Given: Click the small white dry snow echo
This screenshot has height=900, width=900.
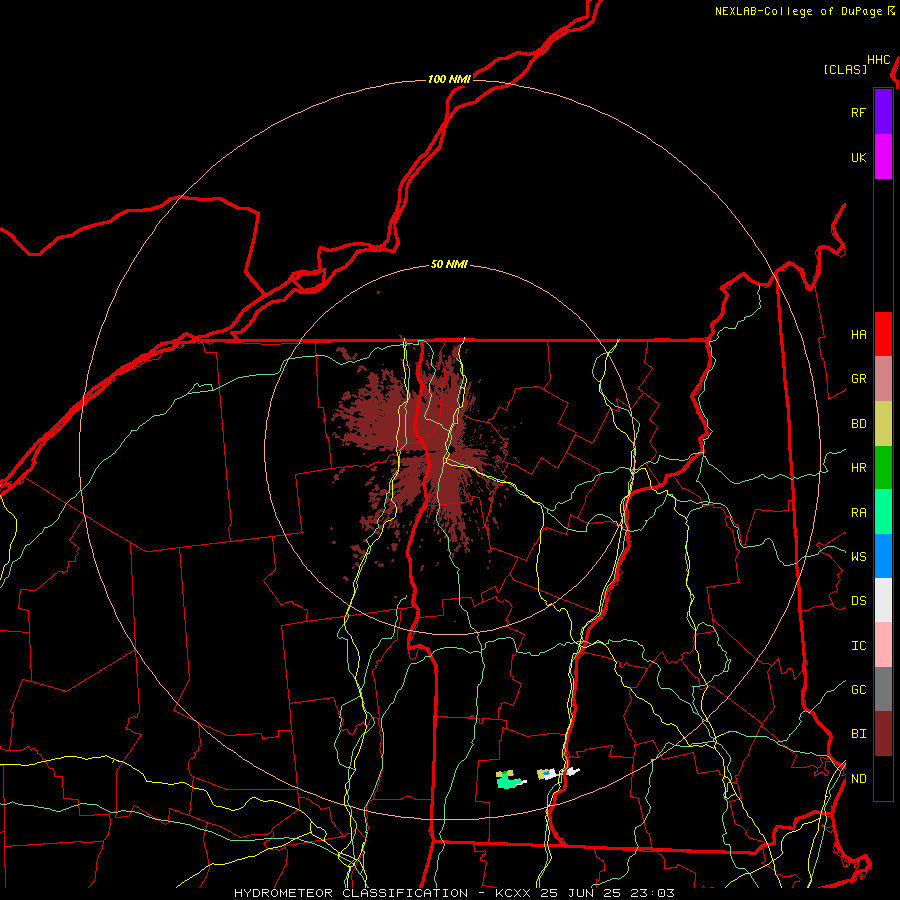Looking at the screenshot, I should click(x=572, y=771).
